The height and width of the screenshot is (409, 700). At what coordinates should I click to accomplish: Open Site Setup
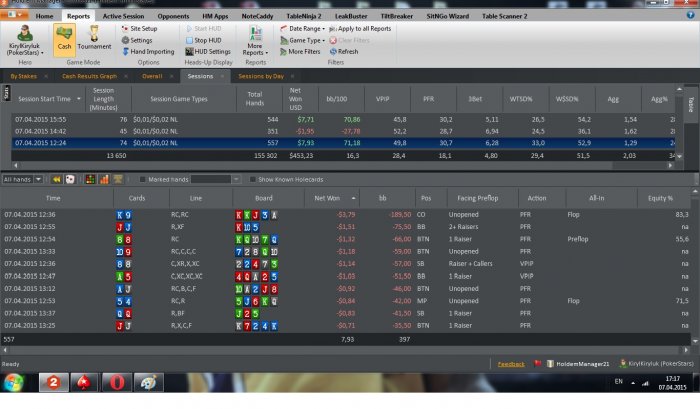139,29
